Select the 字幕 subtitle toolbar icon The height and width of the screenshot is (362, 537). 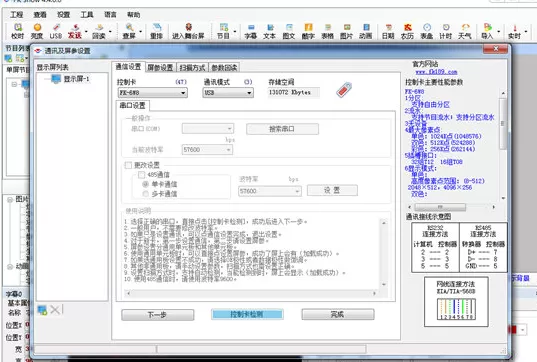pos(251,31)
